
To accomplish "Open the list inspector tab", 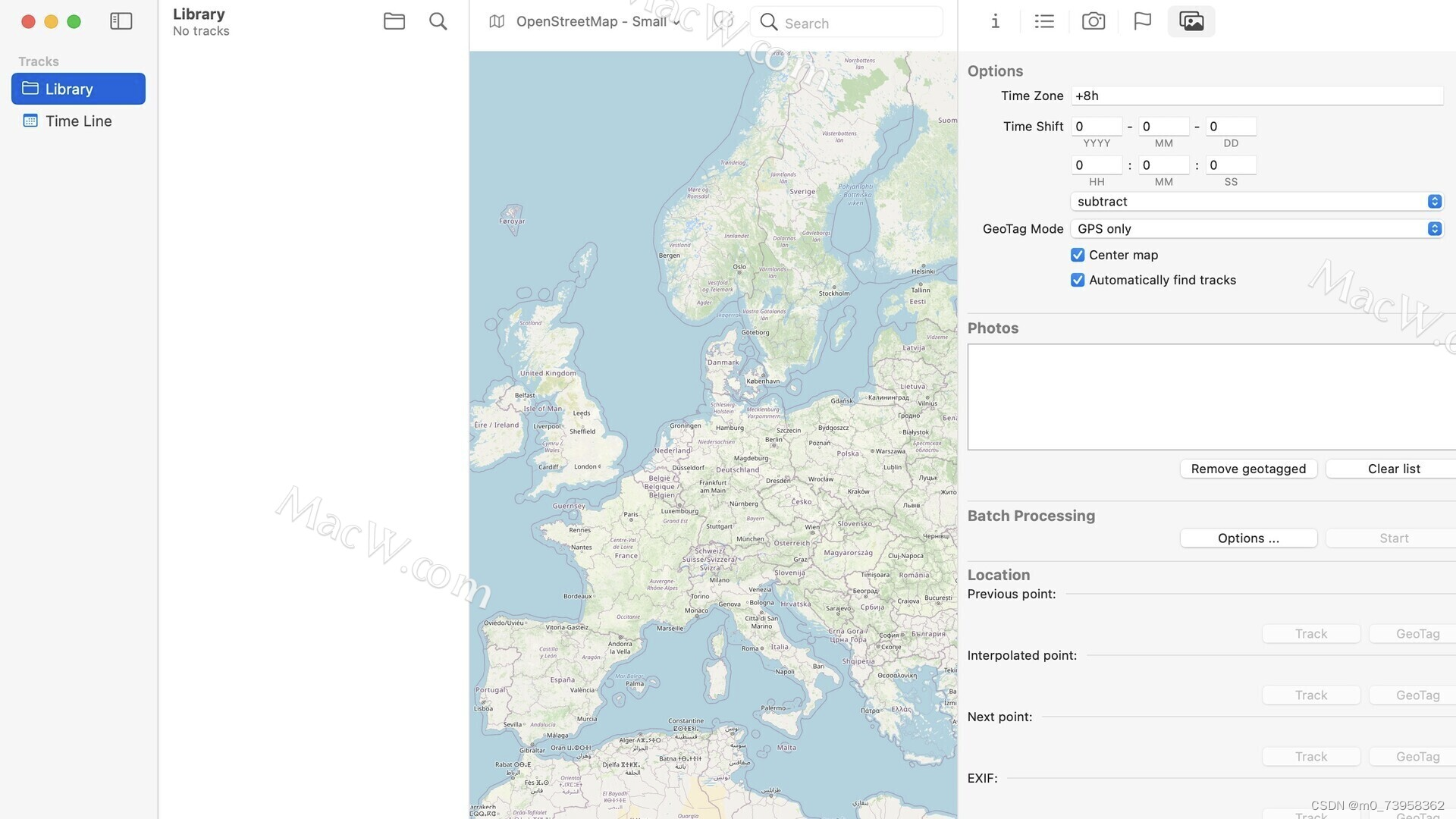I will click(1044, 21).
